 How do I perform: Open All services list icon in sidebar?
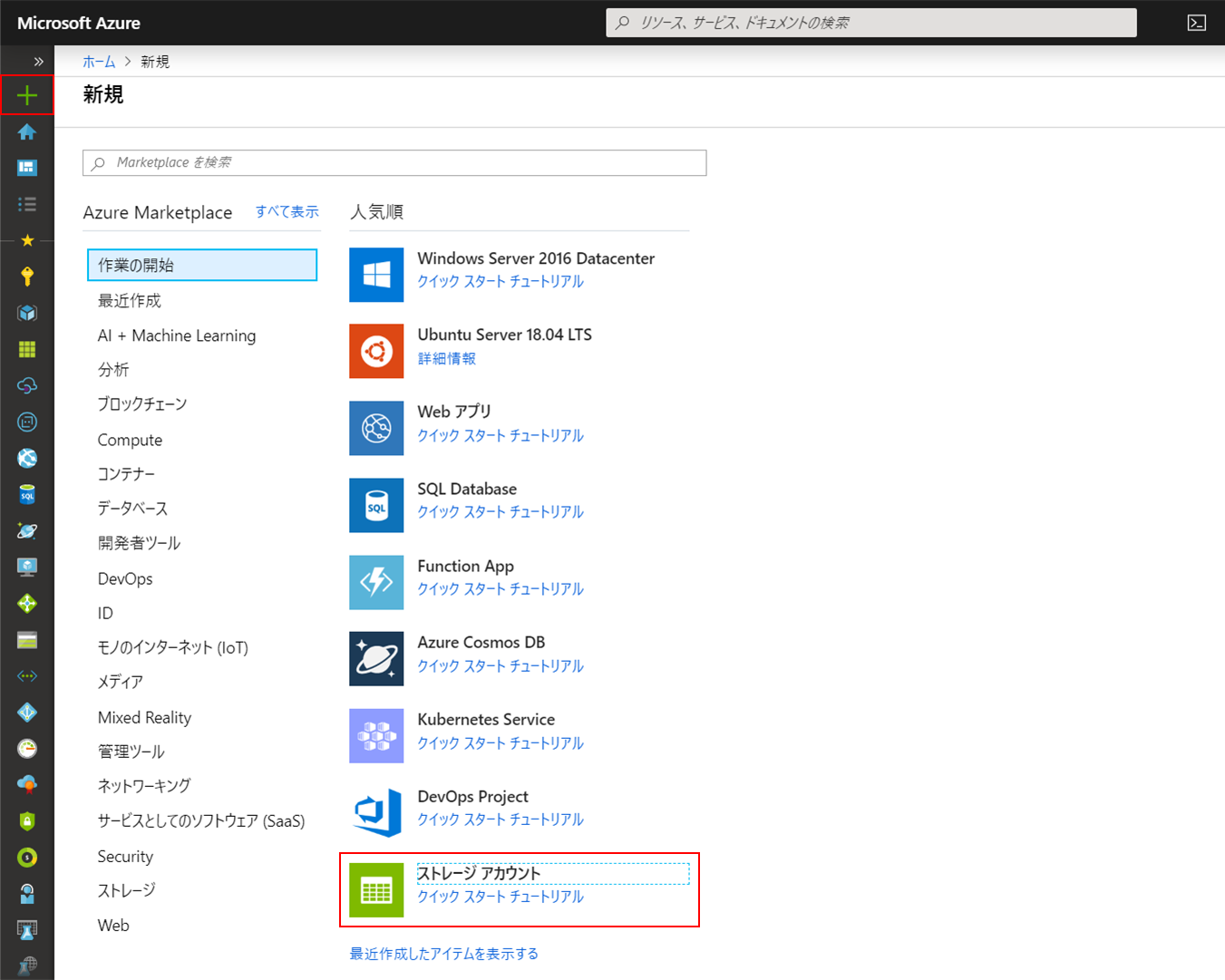[27, 204]
